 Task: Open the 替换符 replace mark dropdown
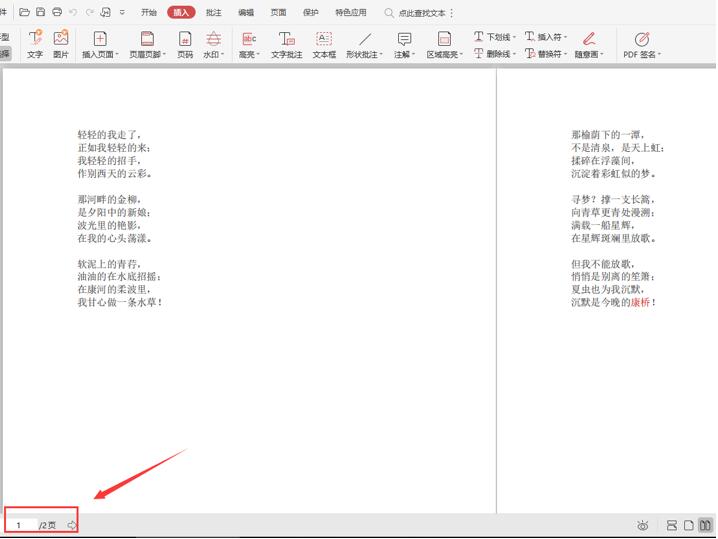(546, 54)
